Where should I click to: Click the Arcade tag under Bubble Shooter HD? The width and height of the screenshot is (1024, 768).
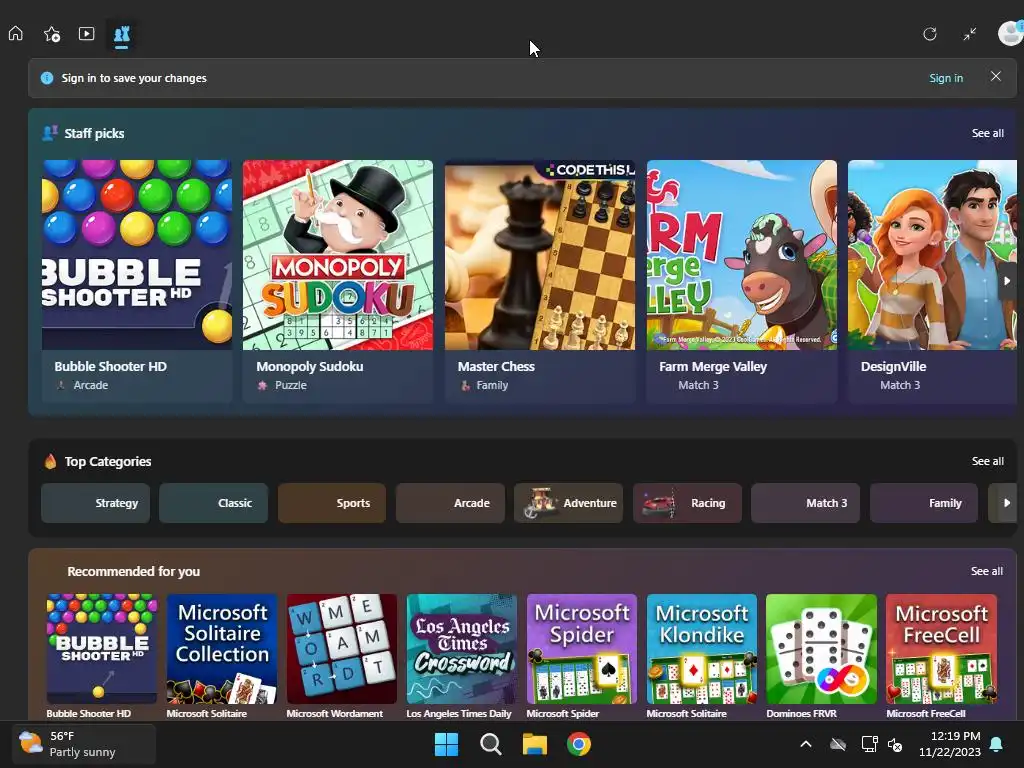coord(91,385)
